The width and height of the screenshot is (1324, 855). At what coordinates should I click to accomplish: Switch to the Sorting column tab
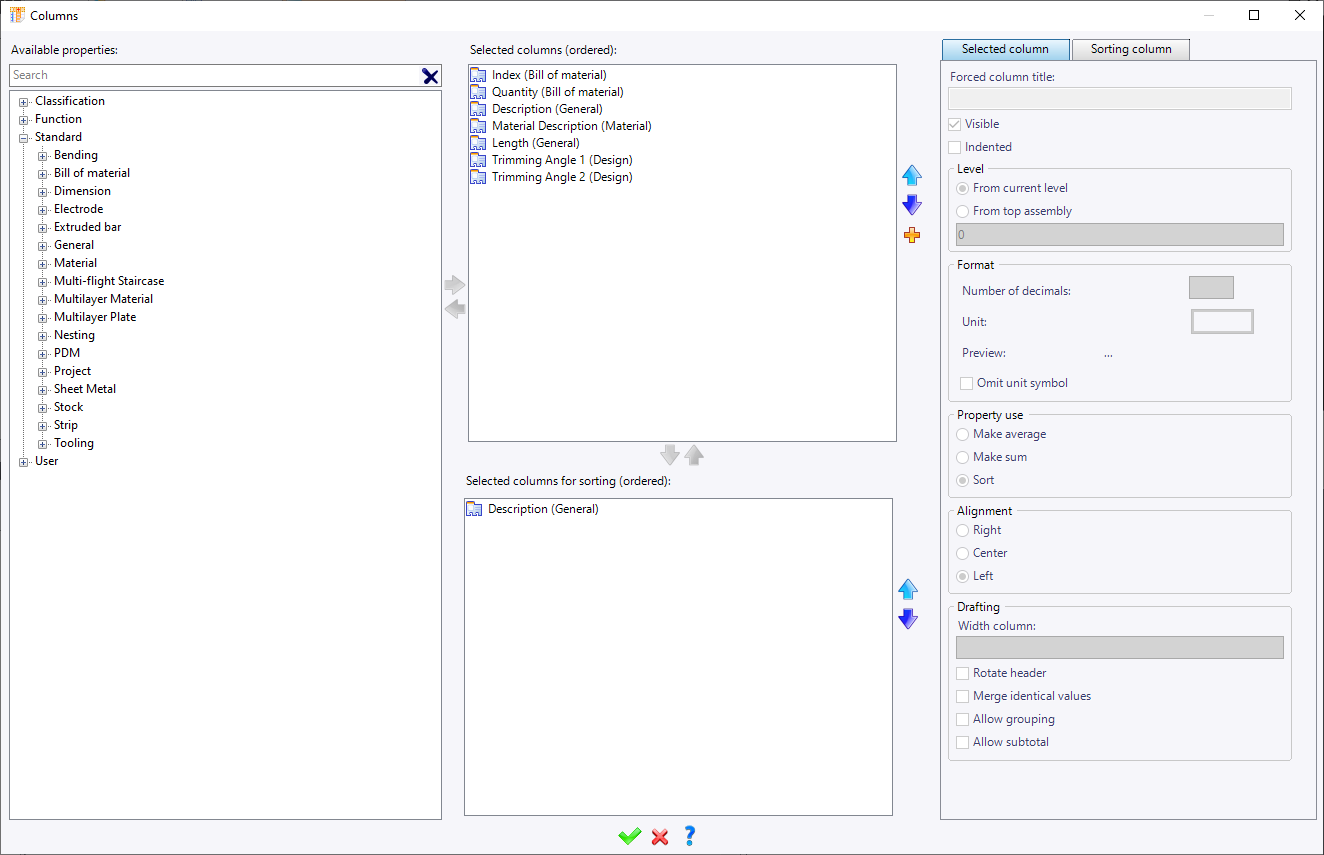coord(1130,49)
